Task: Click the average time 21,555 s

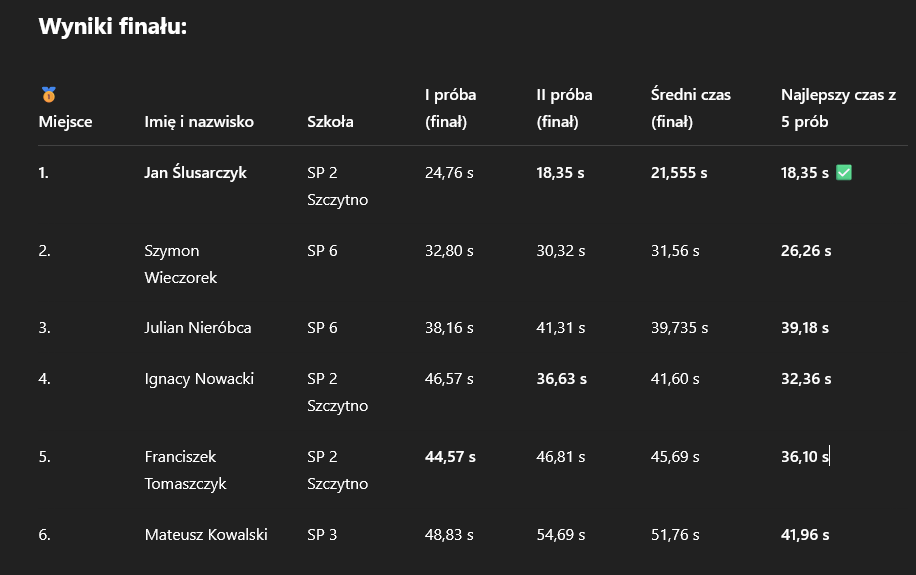Action: [x=679, y=173]
